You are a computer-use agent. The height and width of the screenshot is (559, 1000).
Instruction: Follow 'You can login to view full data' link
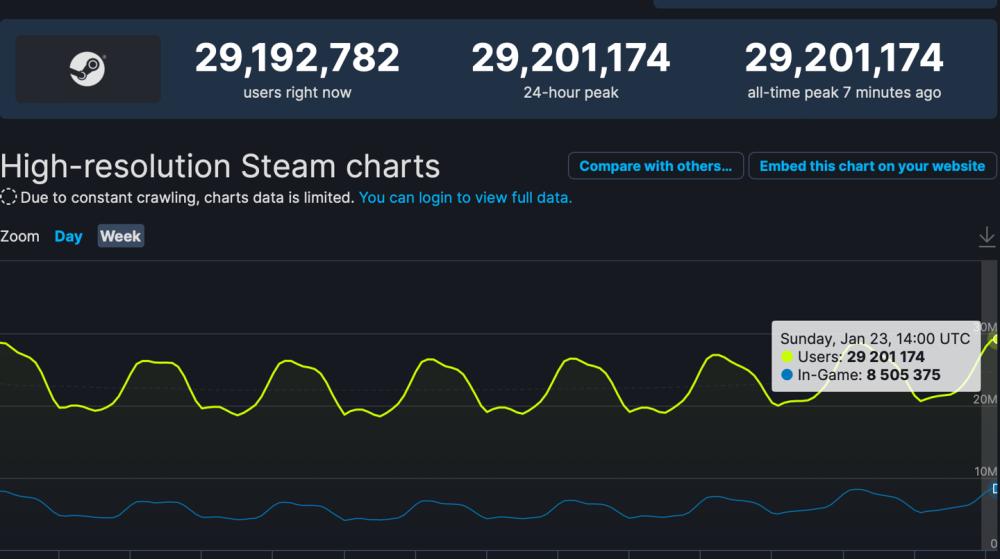[x=465, y=198]
